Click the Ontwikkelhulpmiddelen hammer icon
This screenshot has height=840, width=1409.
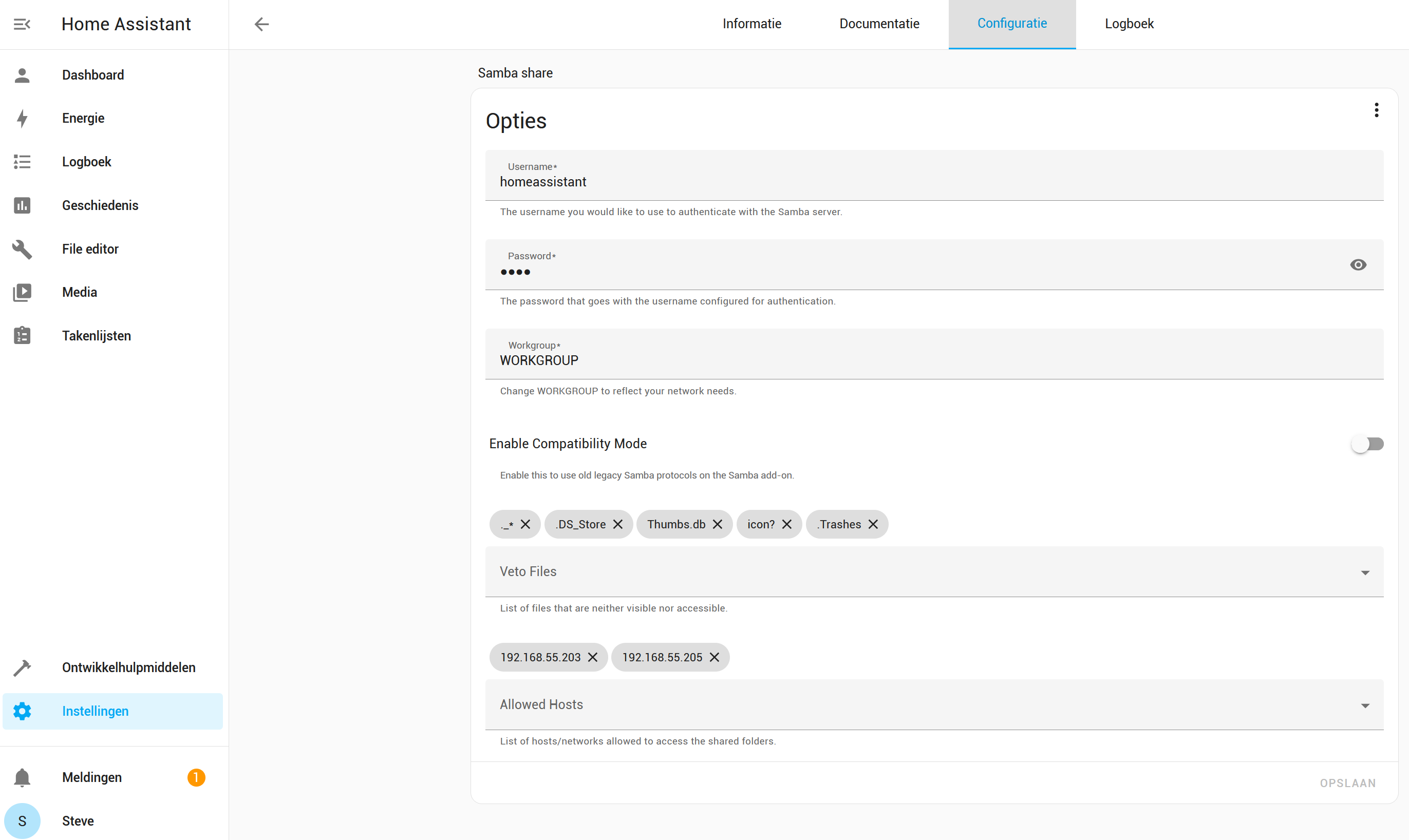[x=22, y=667]
